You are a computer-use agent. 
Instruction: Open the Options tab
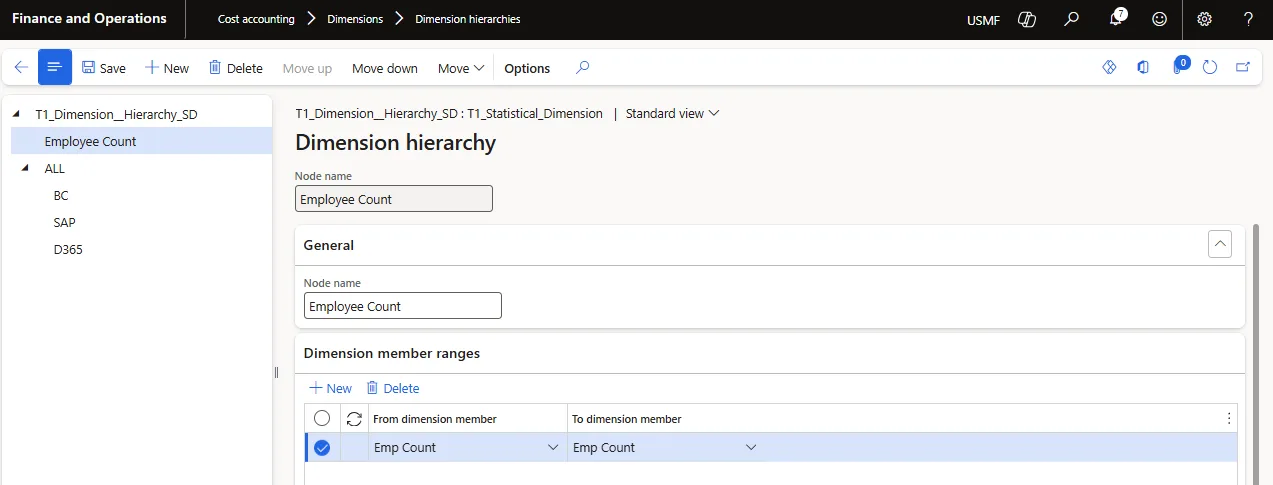pos(527,68)
